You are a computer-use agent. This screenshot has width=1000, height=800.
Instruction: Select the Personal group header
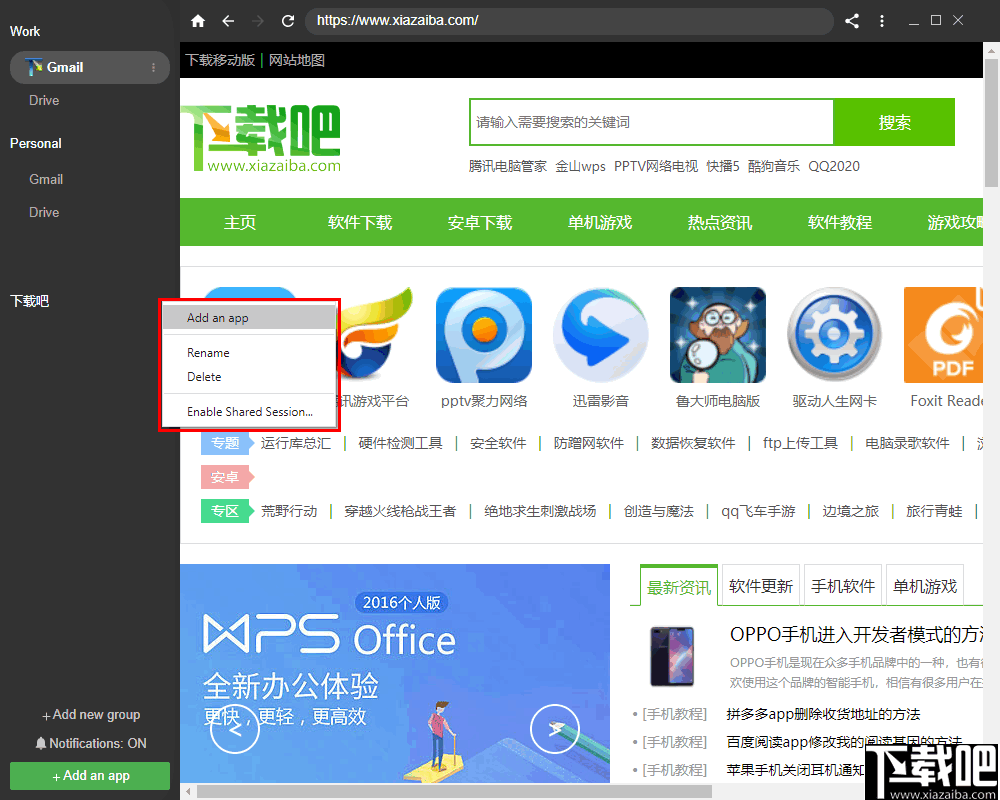click(x=36, y=144)
